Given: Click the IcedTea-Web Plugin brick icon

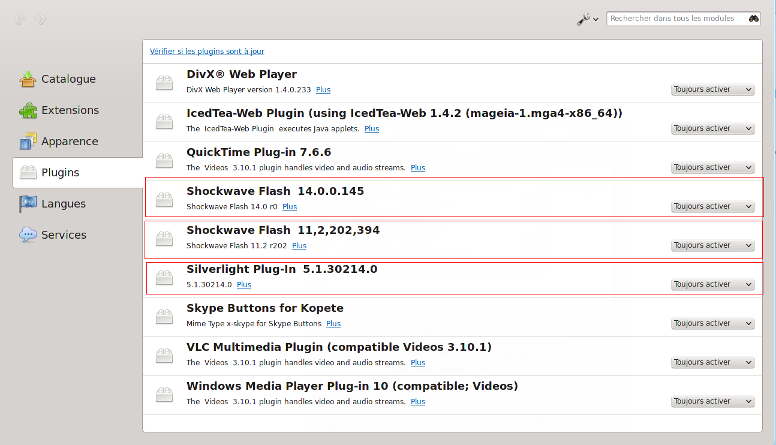Looking at the screenshot, I should [164, 121].
